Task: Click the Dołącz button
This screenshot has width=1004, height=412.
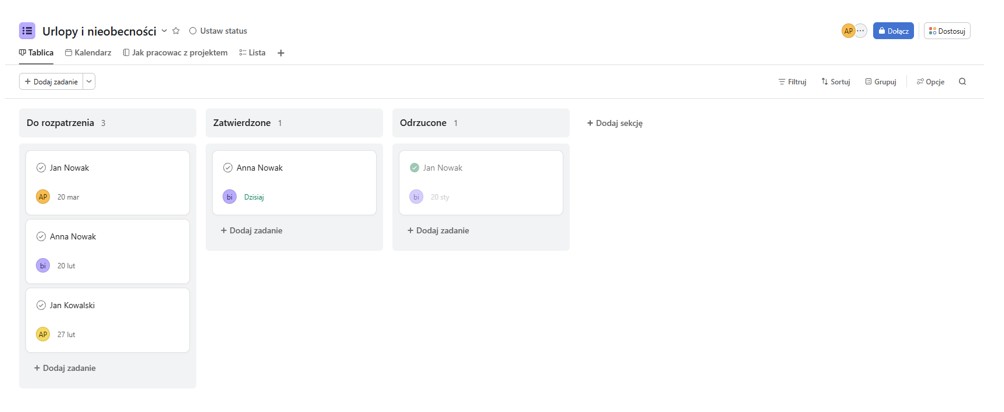Action: 893,31
